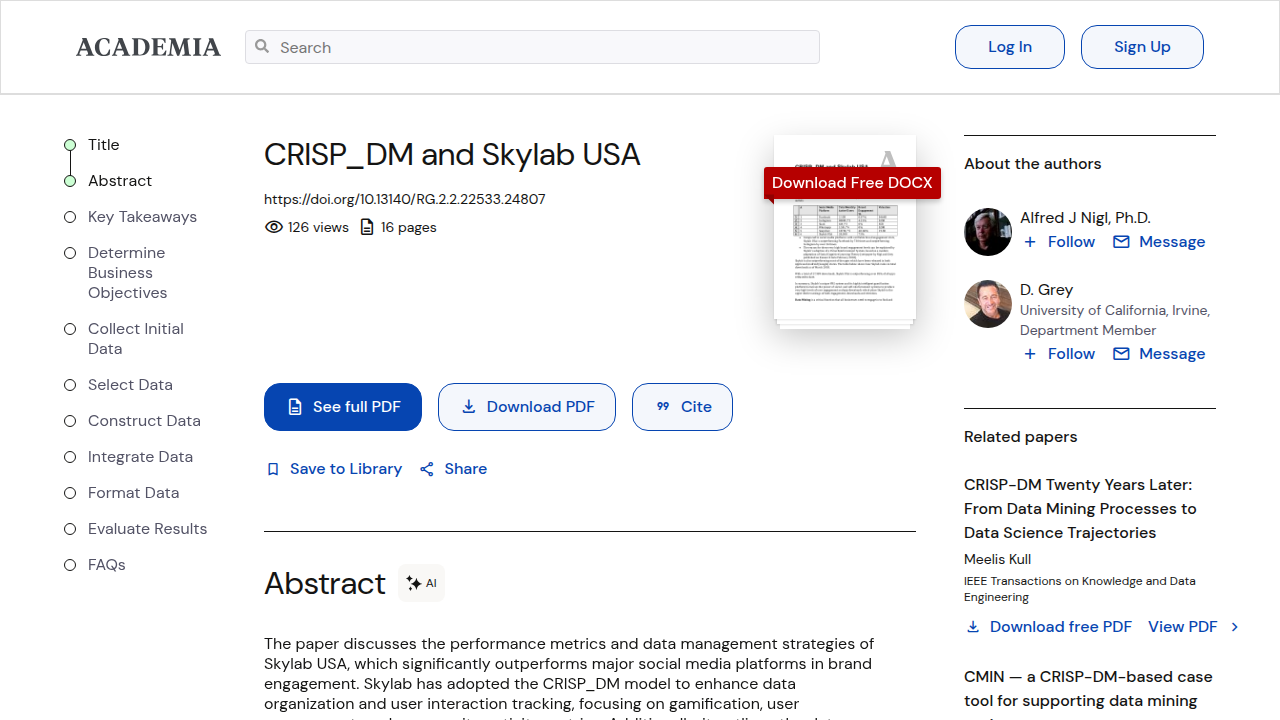
Task: Click the Abstract bullet marker in outline
Action: [x=70, y=181]
